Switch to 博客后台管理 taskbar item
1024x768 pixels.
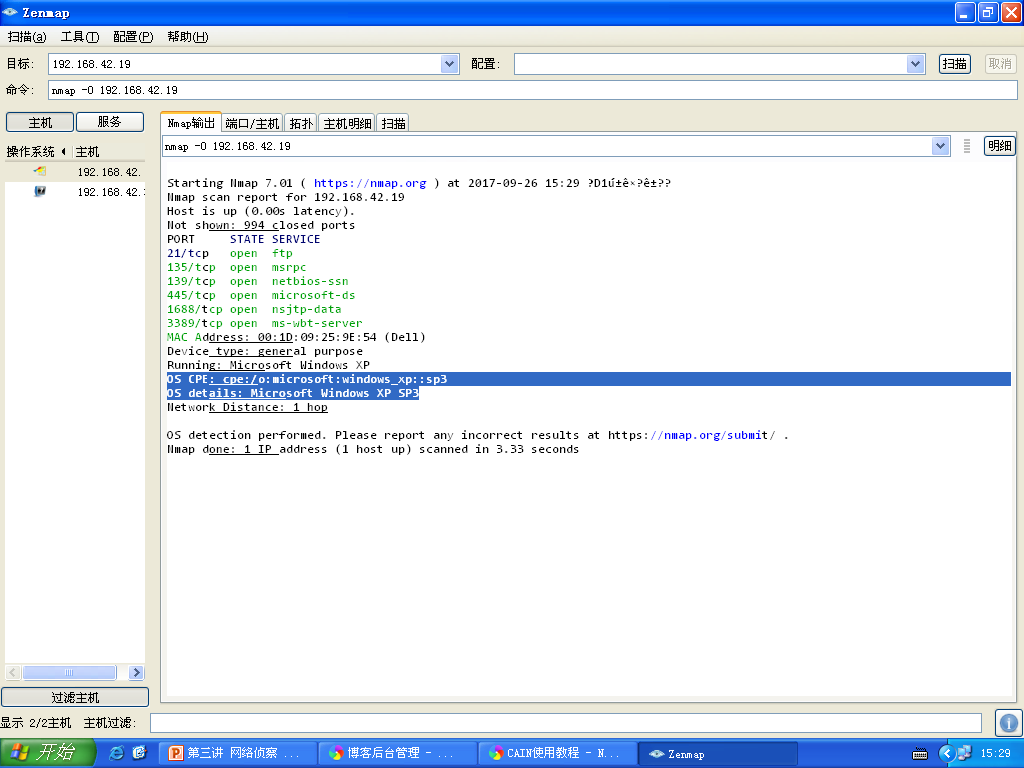coord(397,754)
